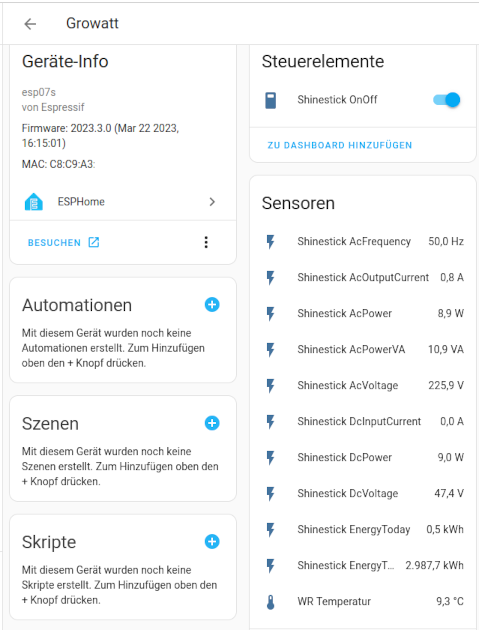Click the external-link icon beside BESUCHEN
The width and height of the screenshot is (479, 630).
[x=94, y=242]
